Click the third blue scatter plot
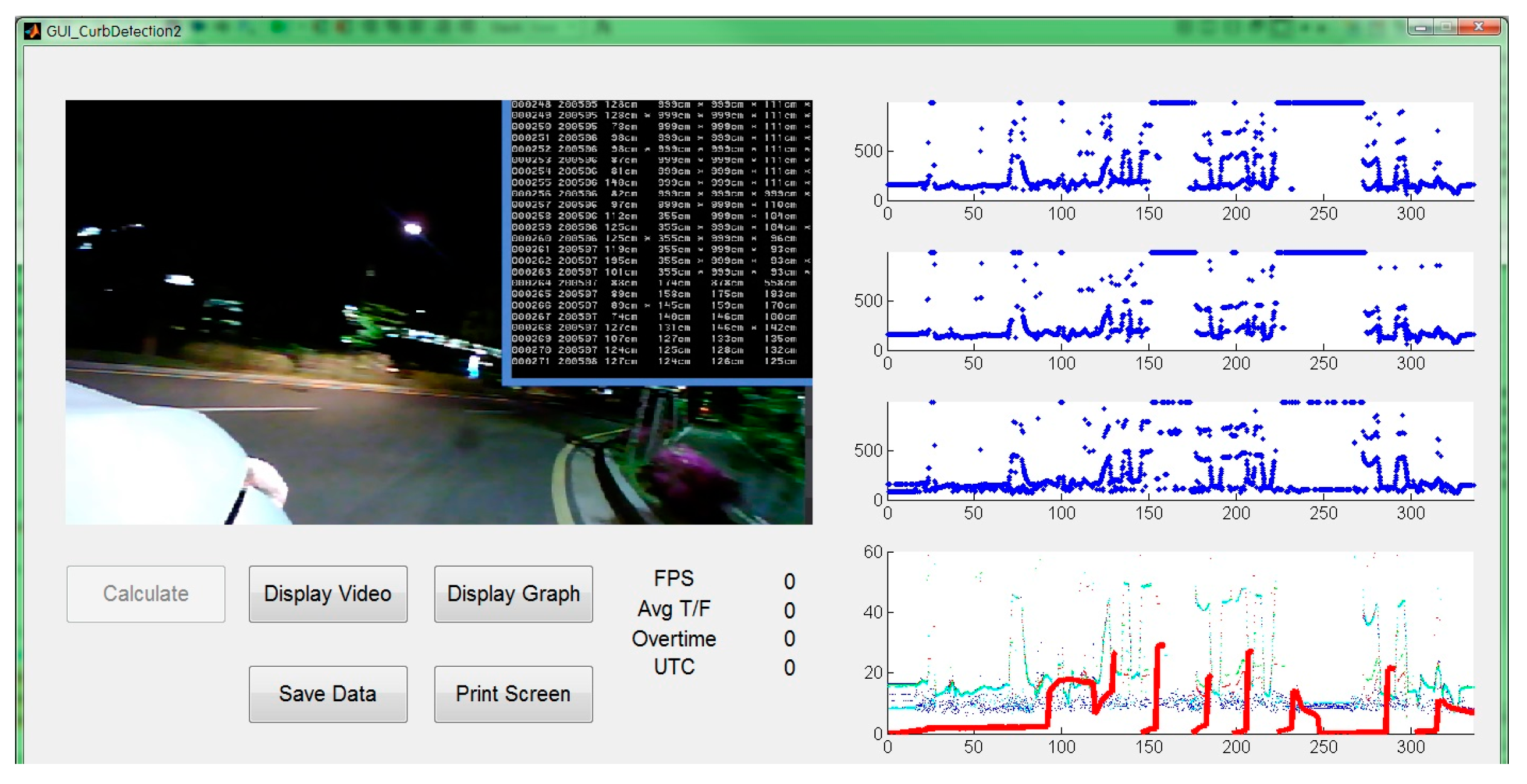 [x=1180, y=451]
